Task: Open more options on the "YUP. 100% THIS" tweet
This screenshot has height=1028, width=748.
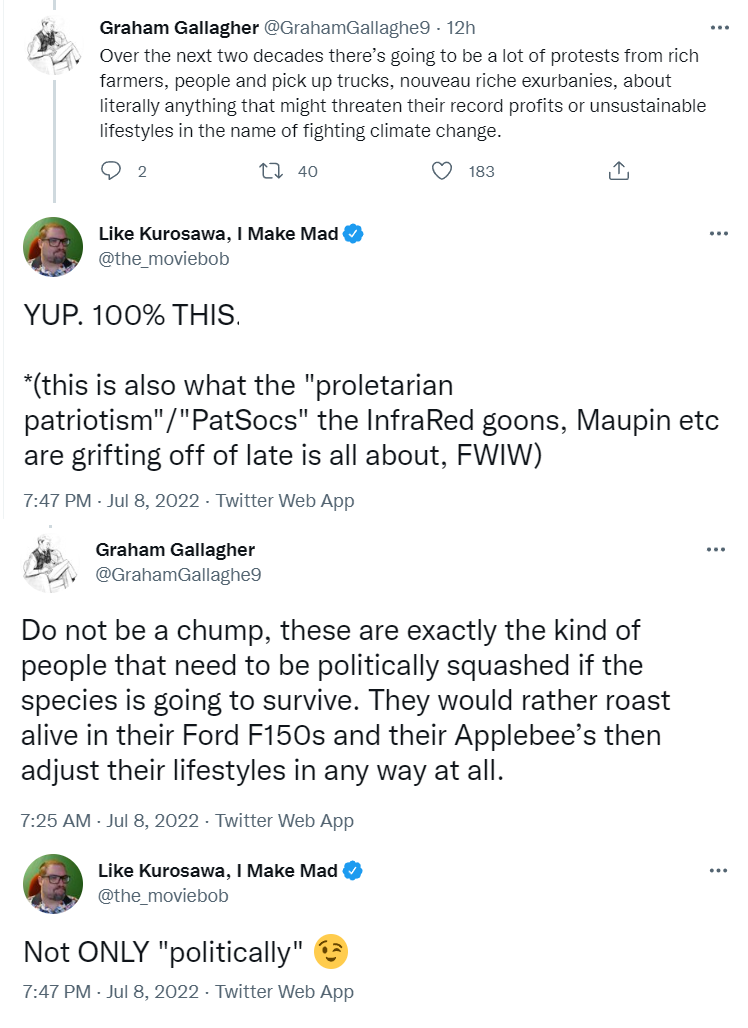Action: [718, 234]
